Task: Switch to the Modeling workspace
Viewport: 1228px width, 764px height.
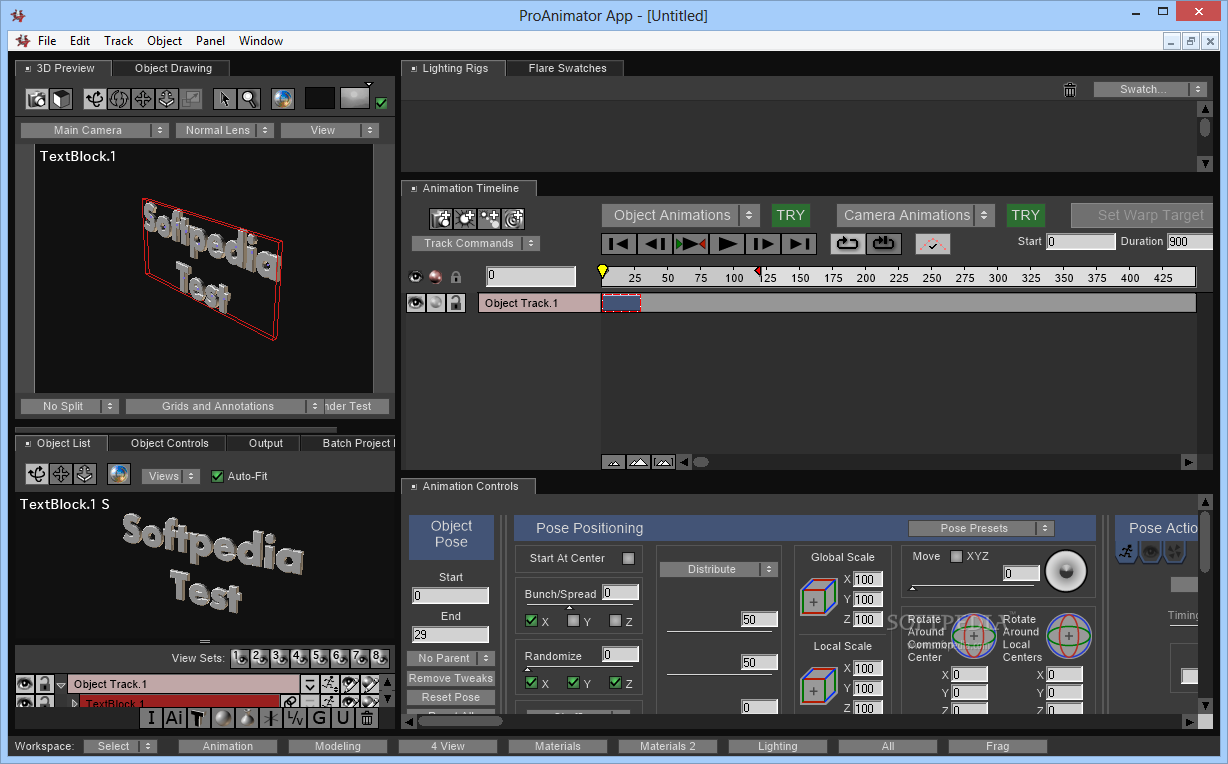Action: [x=338, y=746]
